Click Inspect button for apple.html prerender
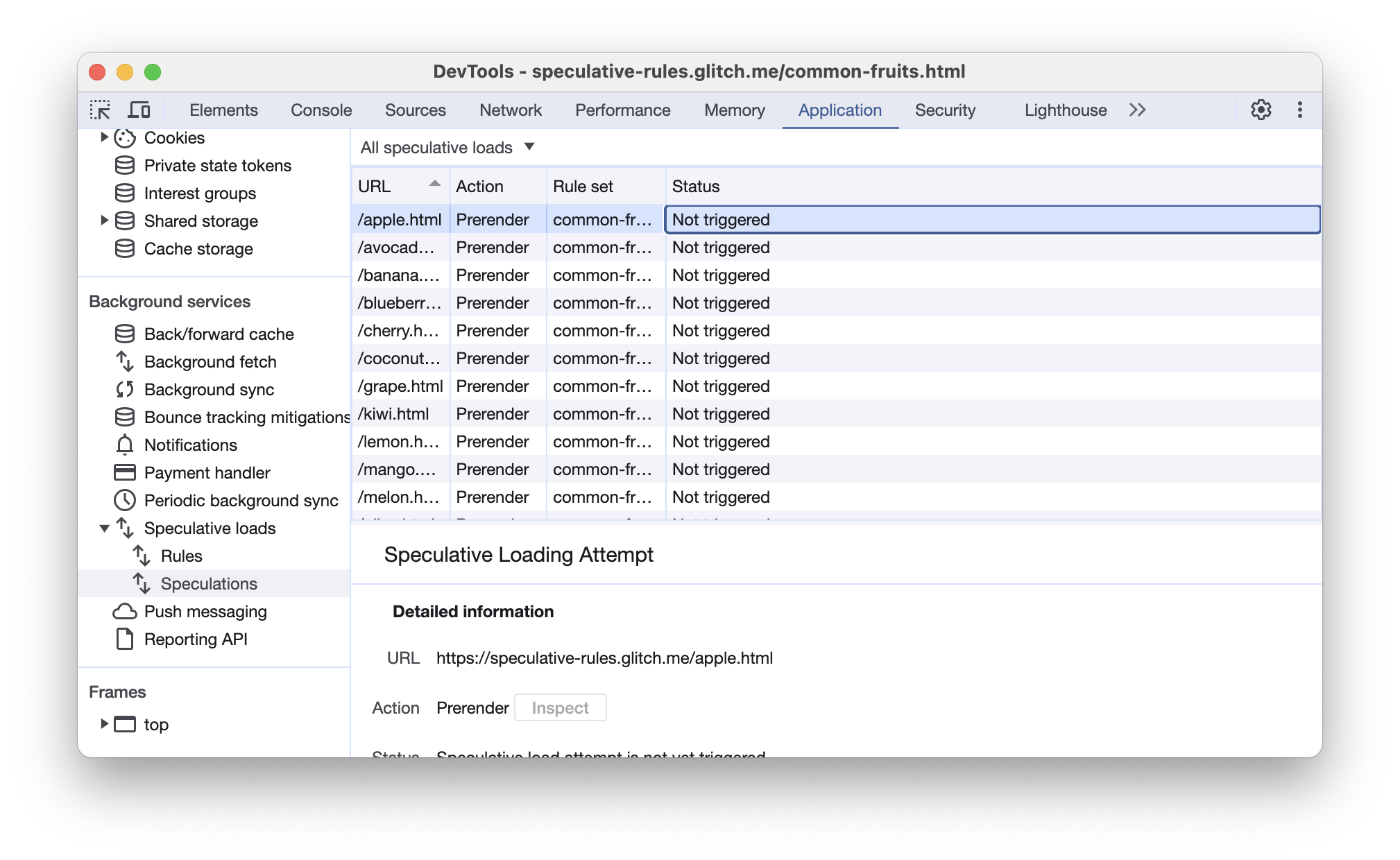 (x=558, y=707)
